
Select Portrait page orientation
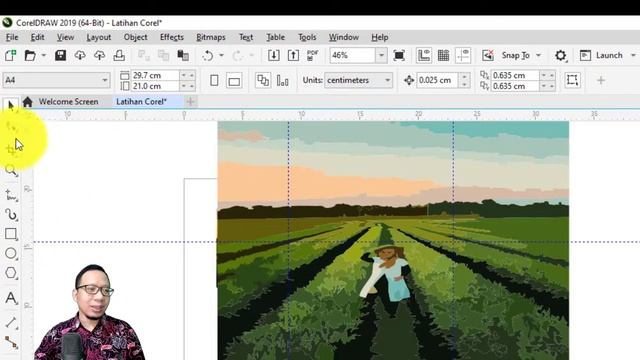point(214,80)
